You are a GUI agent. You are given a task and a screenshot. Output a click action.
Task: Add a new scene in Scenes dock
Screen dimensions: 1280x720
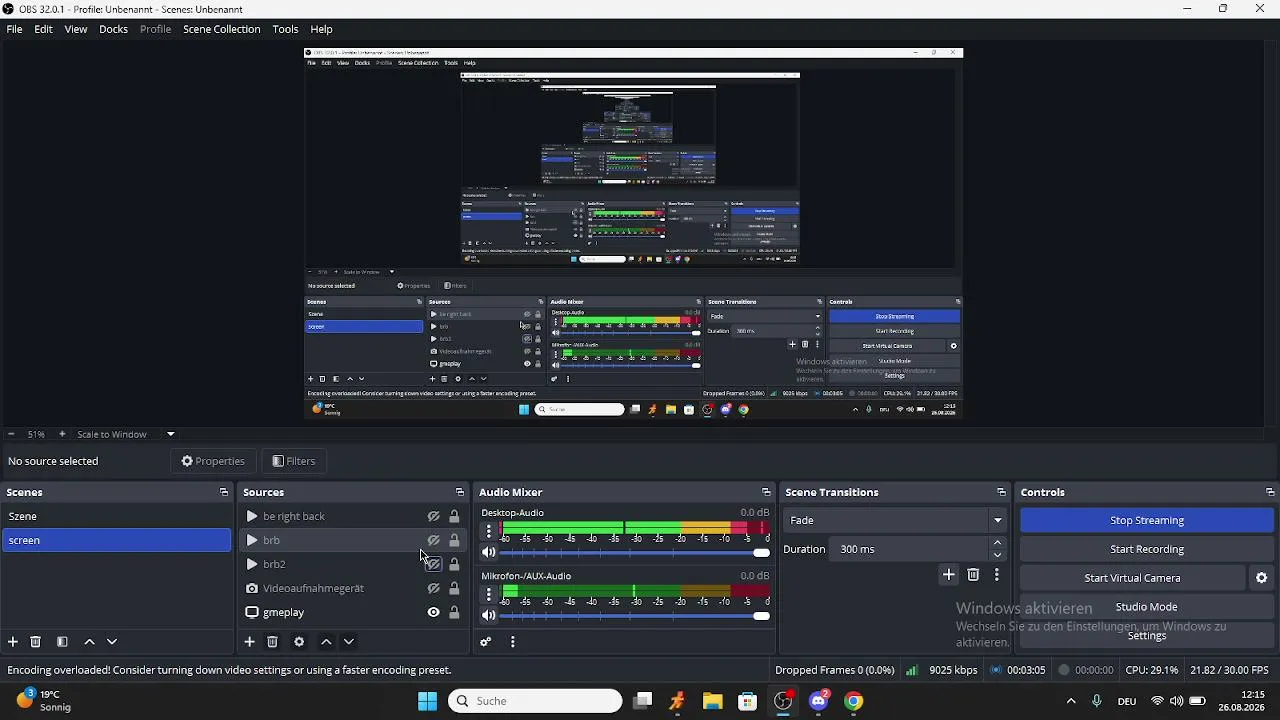(13, 642)
